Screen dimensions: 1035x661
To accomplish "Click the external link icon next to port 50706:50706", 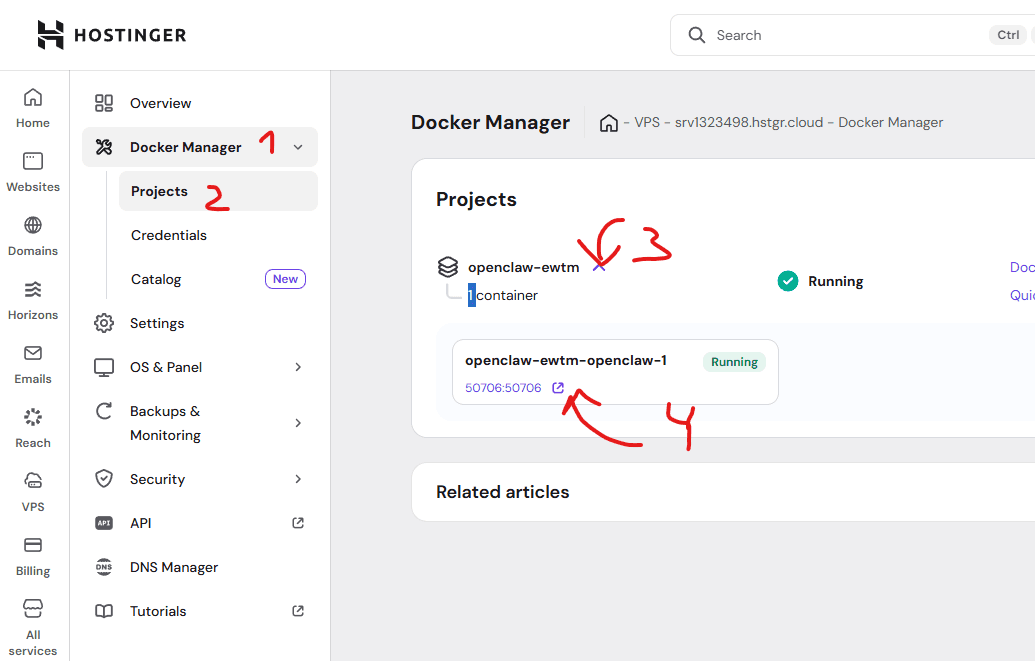I will 558,388.
